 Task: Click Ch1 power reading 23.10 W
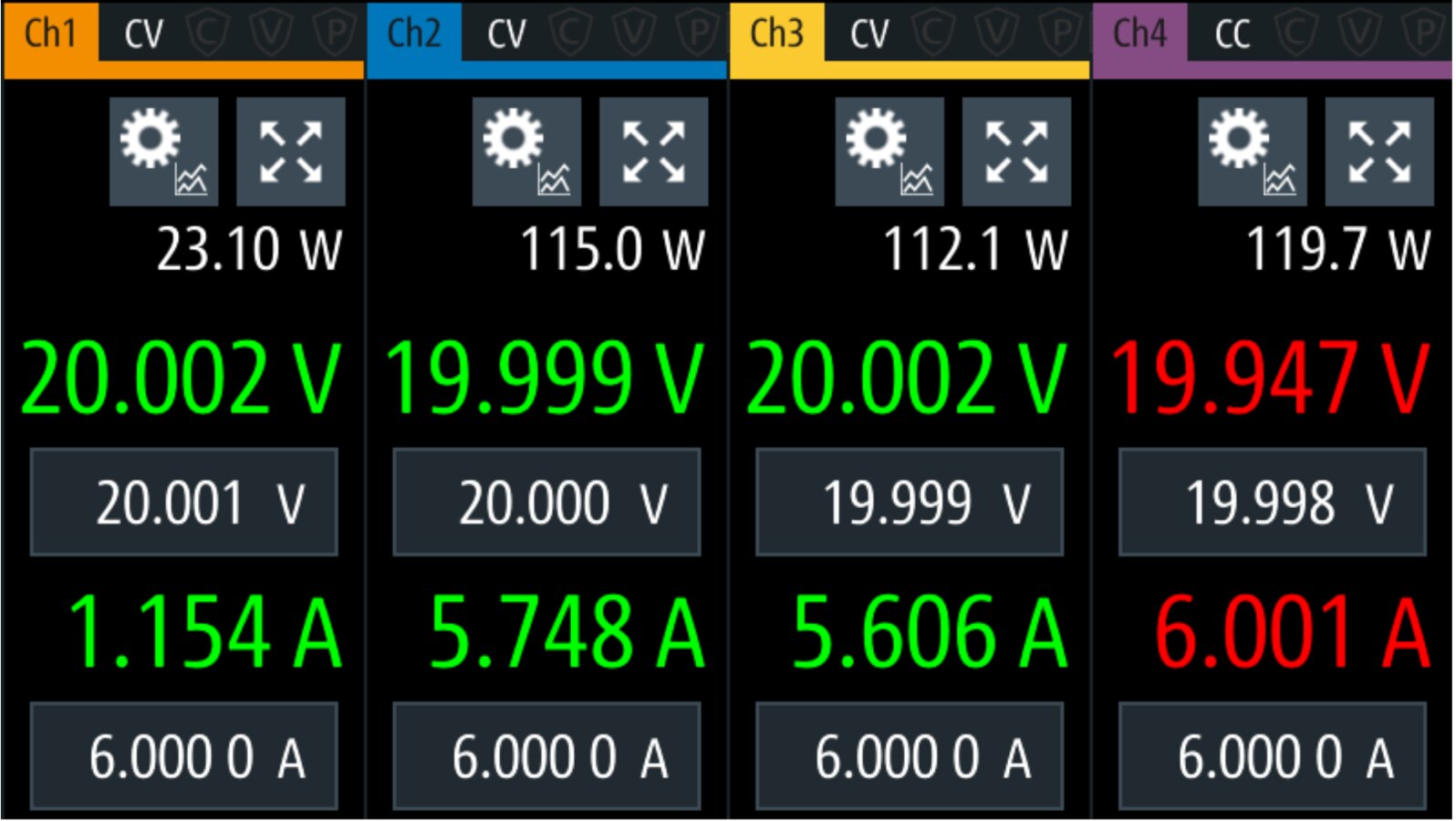249,249
